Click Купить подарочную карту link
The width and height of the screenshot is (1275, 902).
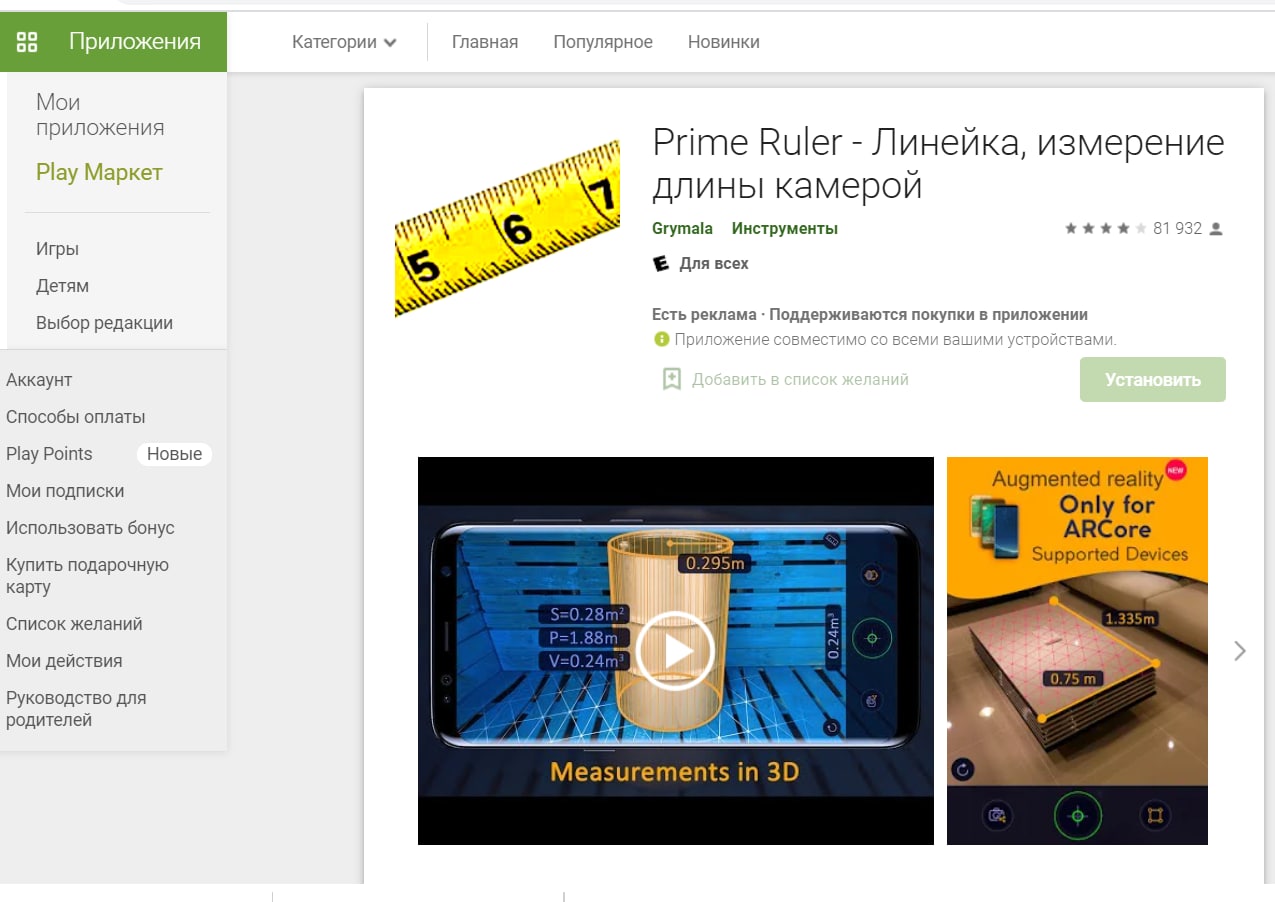coord(87,576)
